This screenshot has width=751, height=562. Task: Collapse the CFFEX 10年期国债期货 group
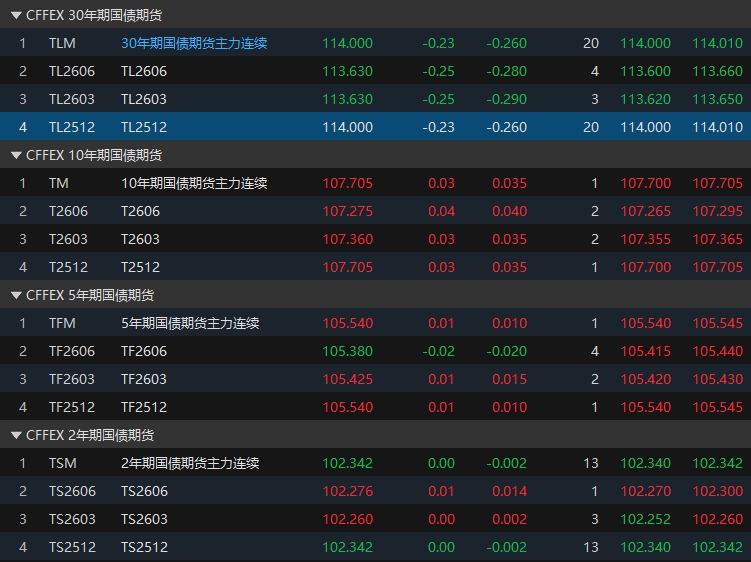[x=16, y=155]
